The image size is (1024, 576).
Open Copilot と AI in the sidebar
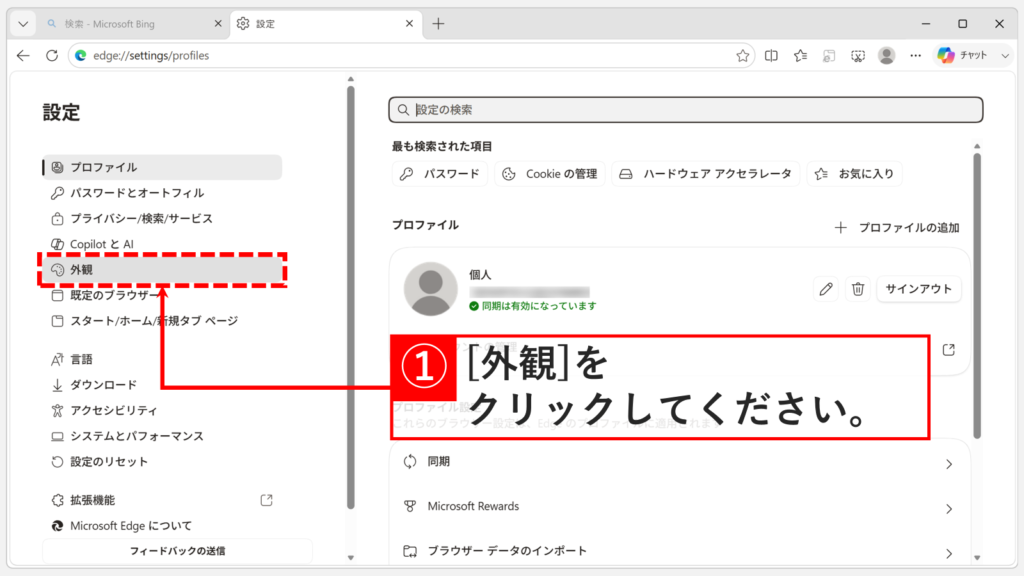point(163,244)
